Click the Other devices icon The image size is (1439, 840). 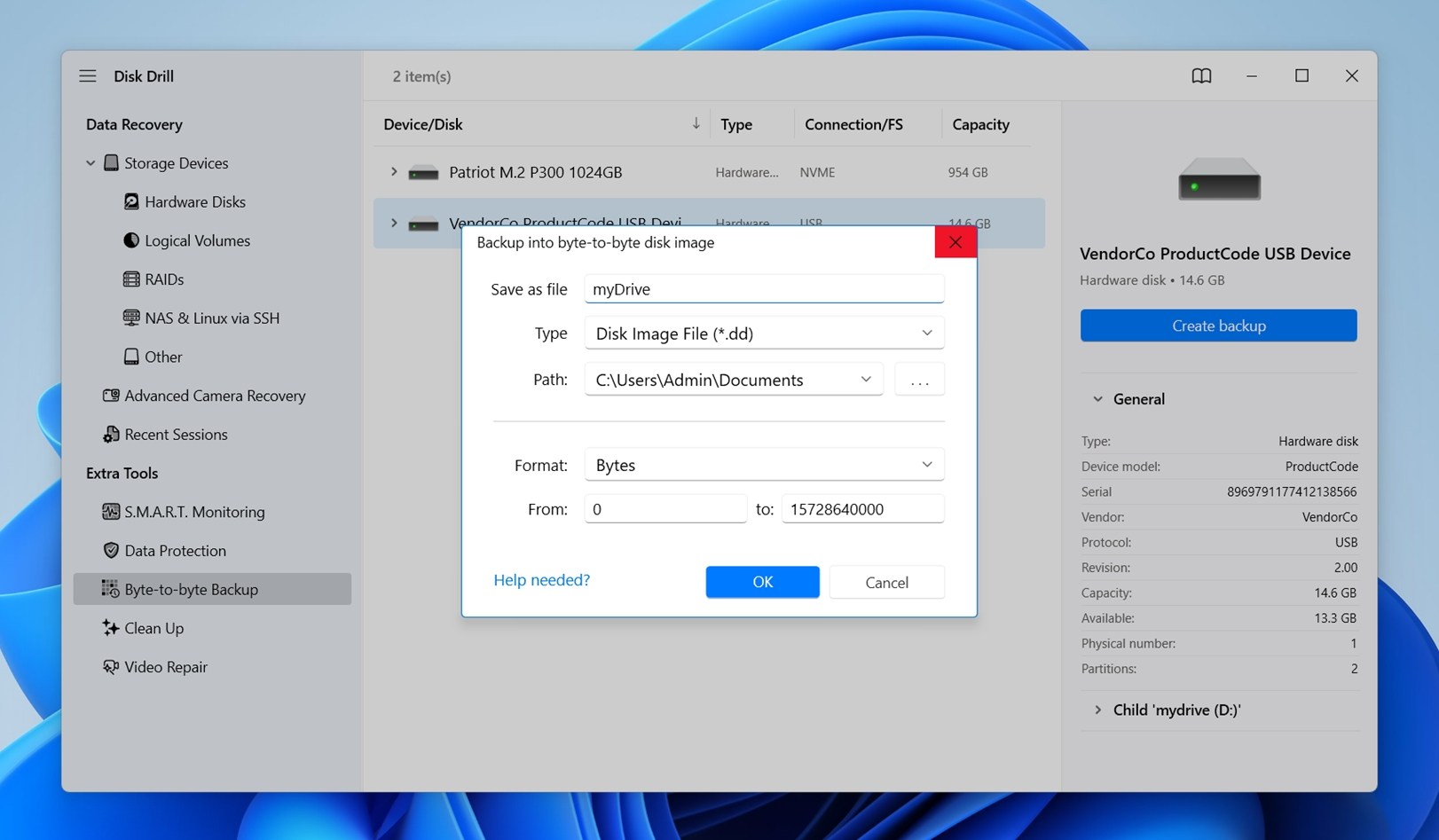point(131,357)
